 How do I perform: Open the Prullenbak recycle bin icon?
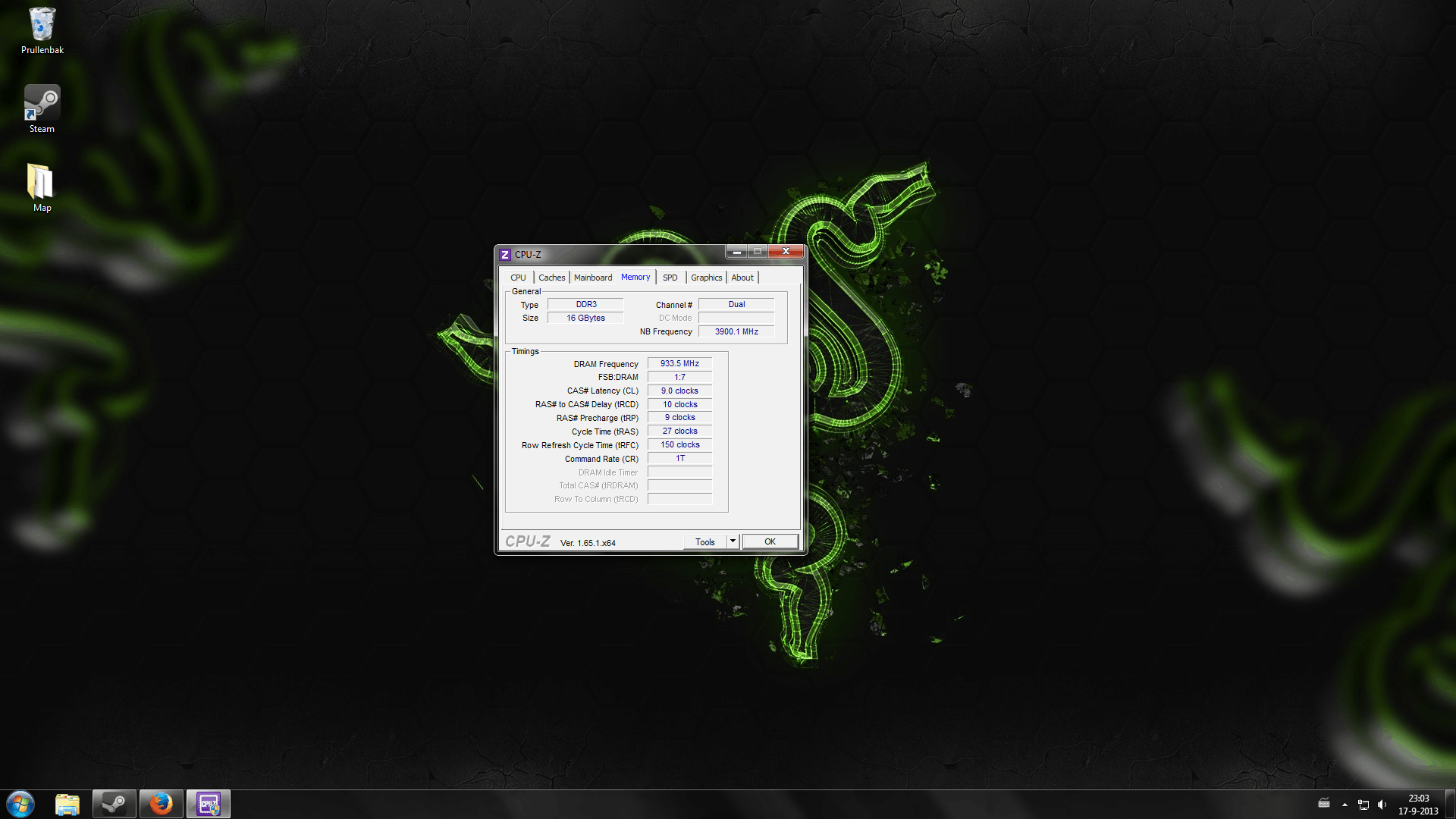point(42,30)
